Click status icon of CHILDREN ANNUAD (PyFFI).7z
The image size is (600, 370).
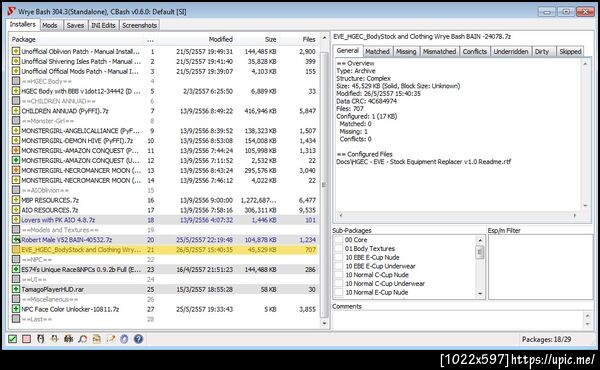(16, 111)
